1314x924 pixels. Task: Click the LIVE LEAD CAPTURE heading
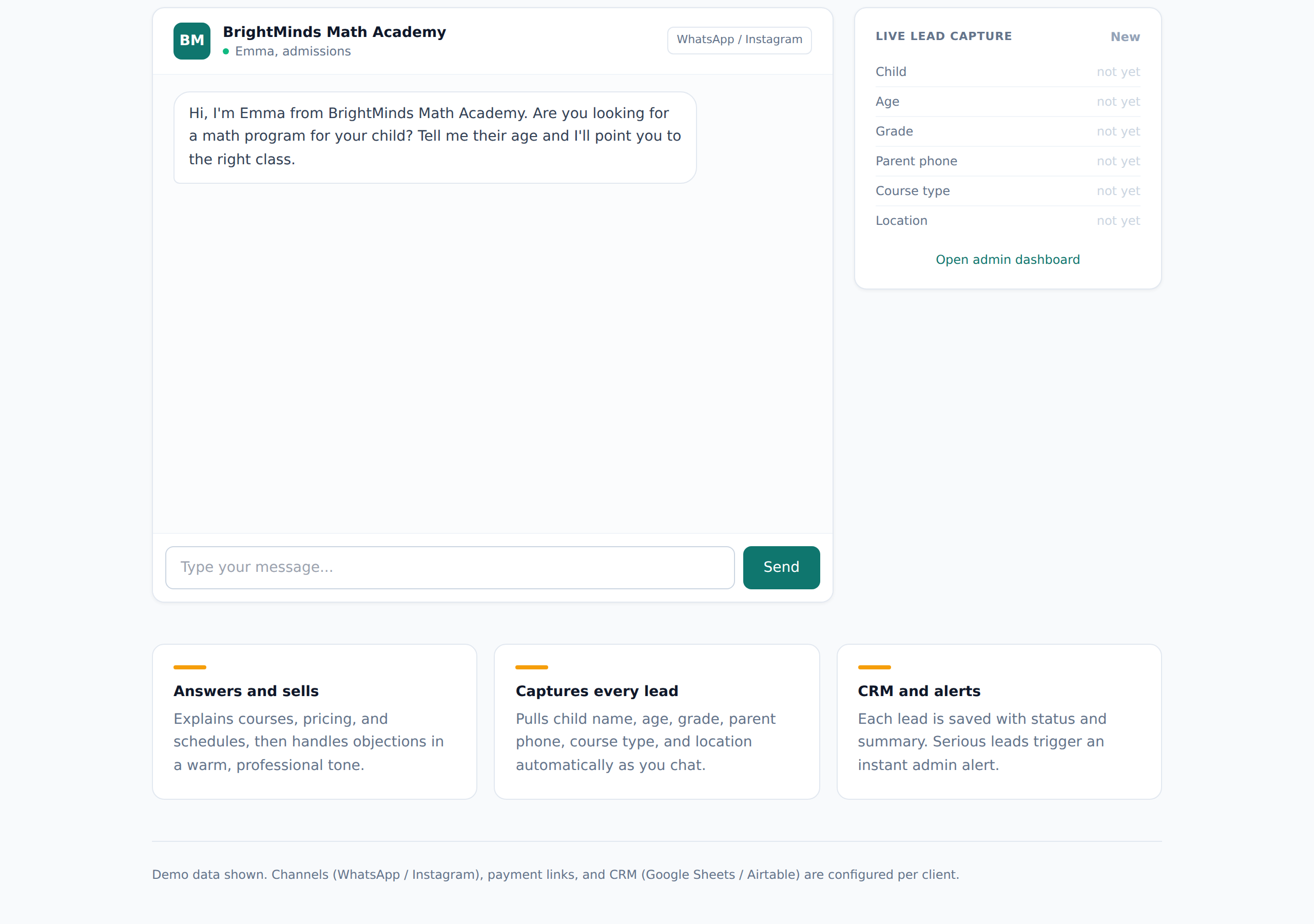(x=944, y=36)
